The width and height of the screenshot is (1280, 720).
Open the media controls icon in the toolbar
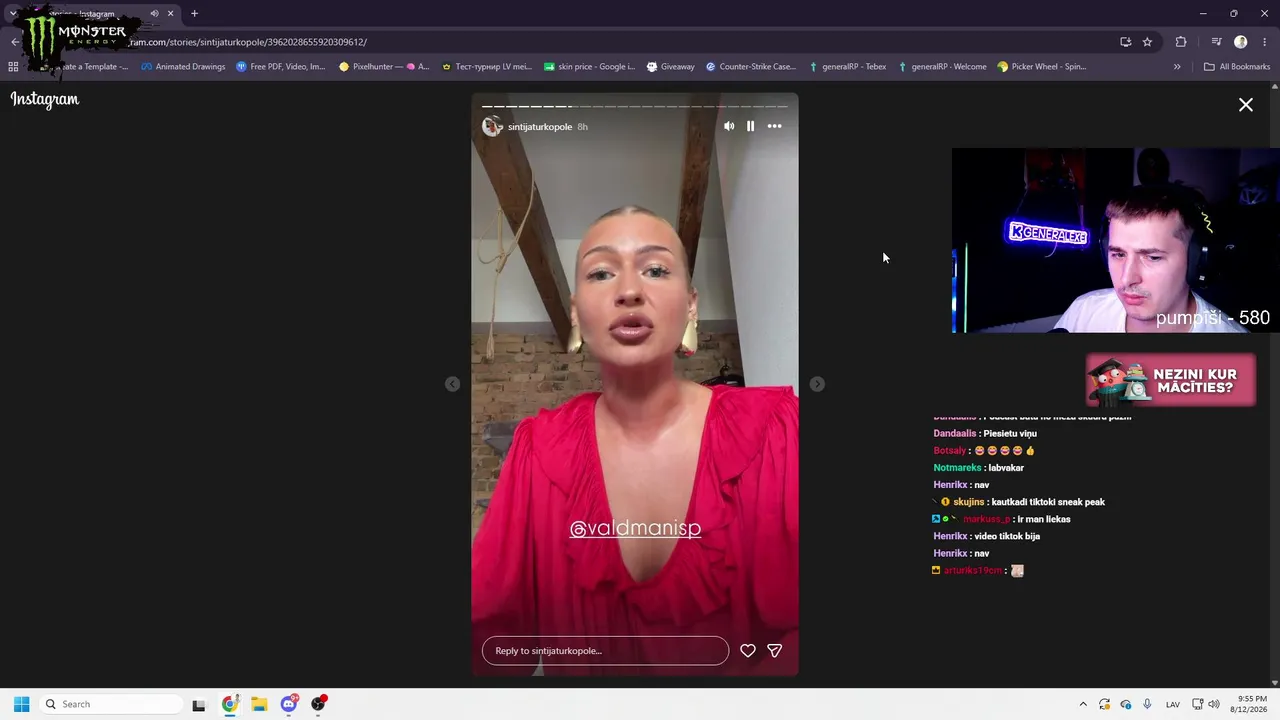(1216, 42)
